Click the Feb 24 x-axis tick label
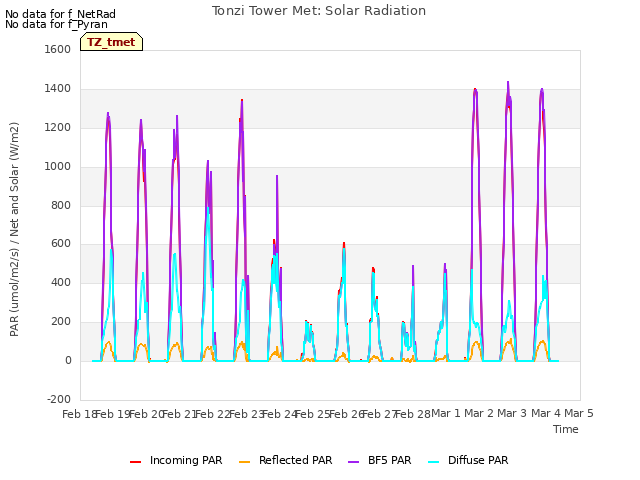 279,414
